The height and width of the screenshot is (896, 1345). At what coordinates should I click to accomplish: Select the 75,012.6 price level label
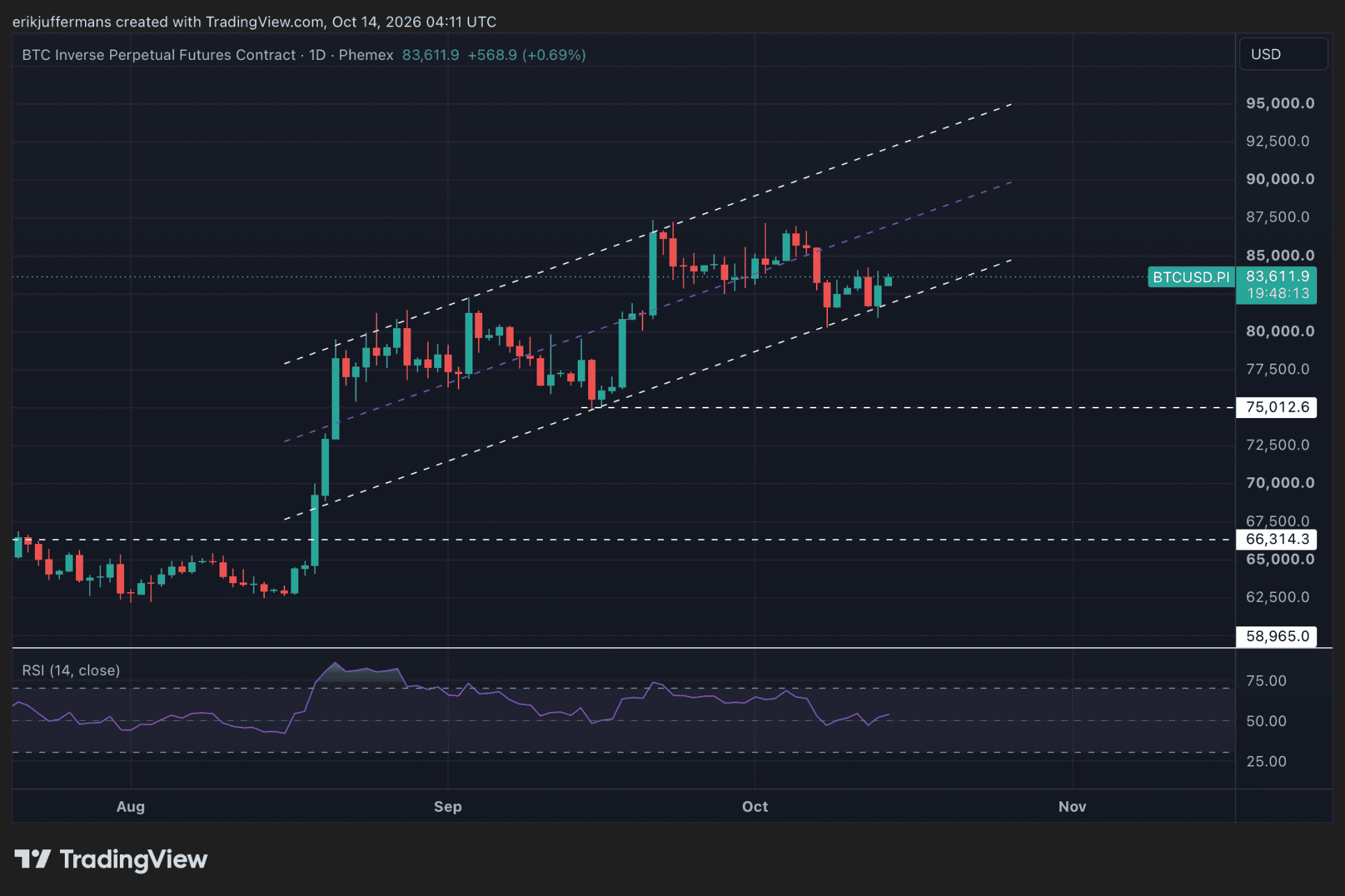[1277, 407]
